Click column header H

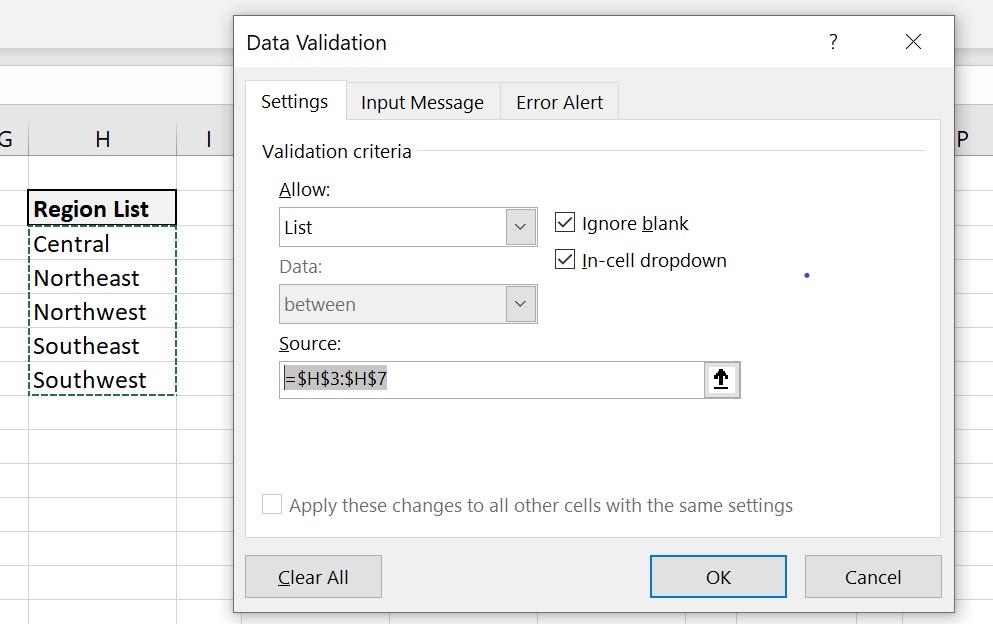(x=101, y=139)
